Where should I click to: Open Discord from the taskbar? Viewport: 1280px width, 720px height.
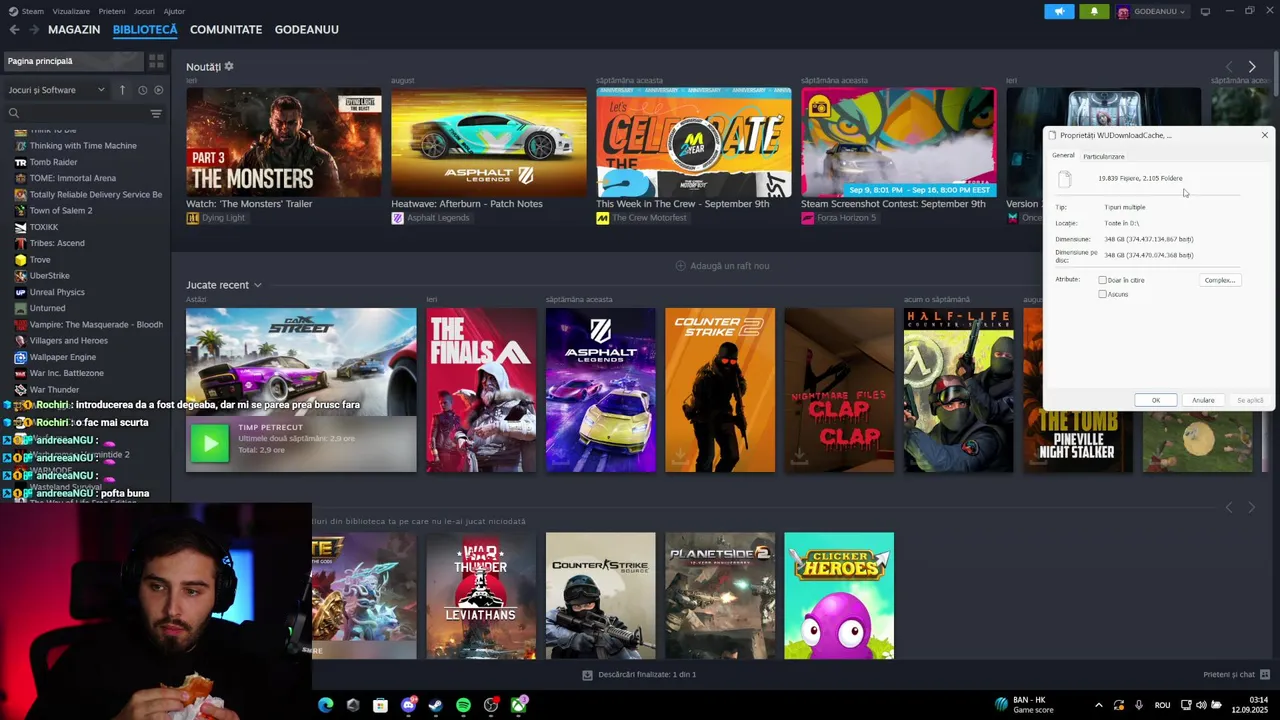408,705
